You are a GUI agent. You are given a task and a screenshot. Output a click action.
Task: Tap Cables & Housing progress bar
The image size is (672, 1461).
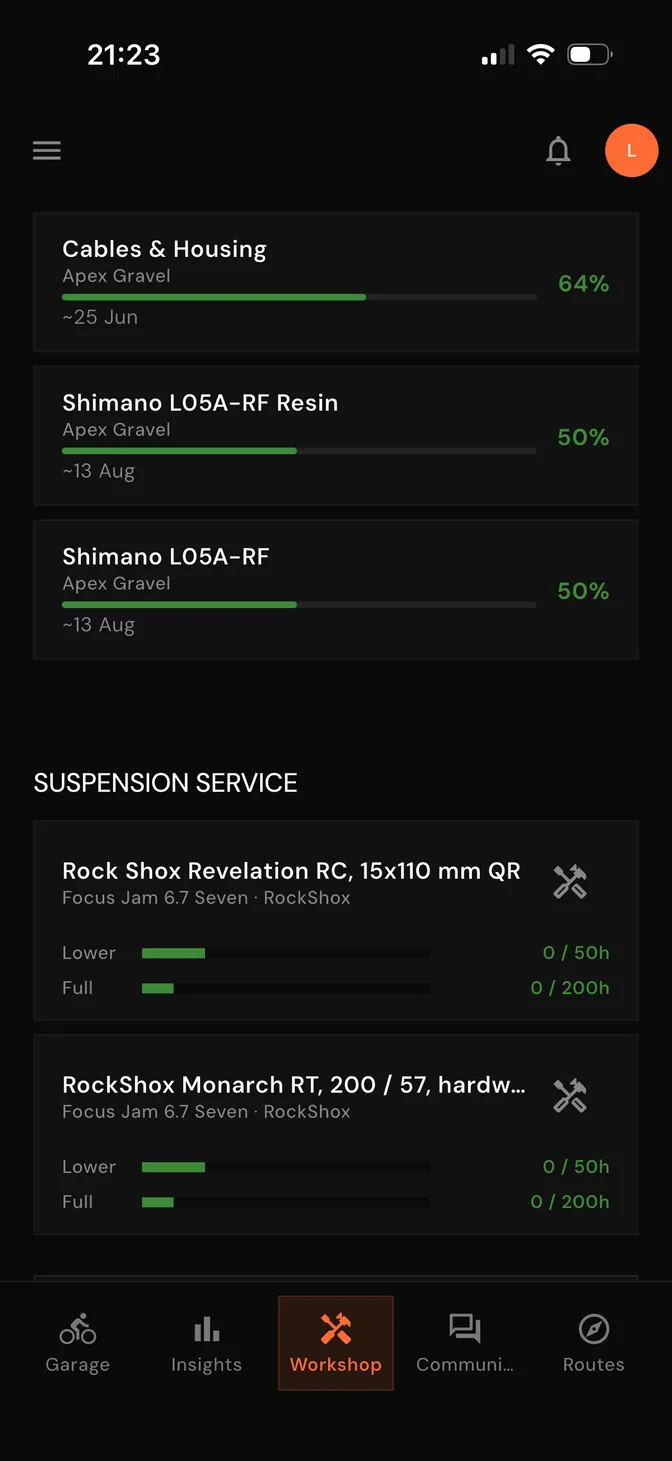click(299, 297)
